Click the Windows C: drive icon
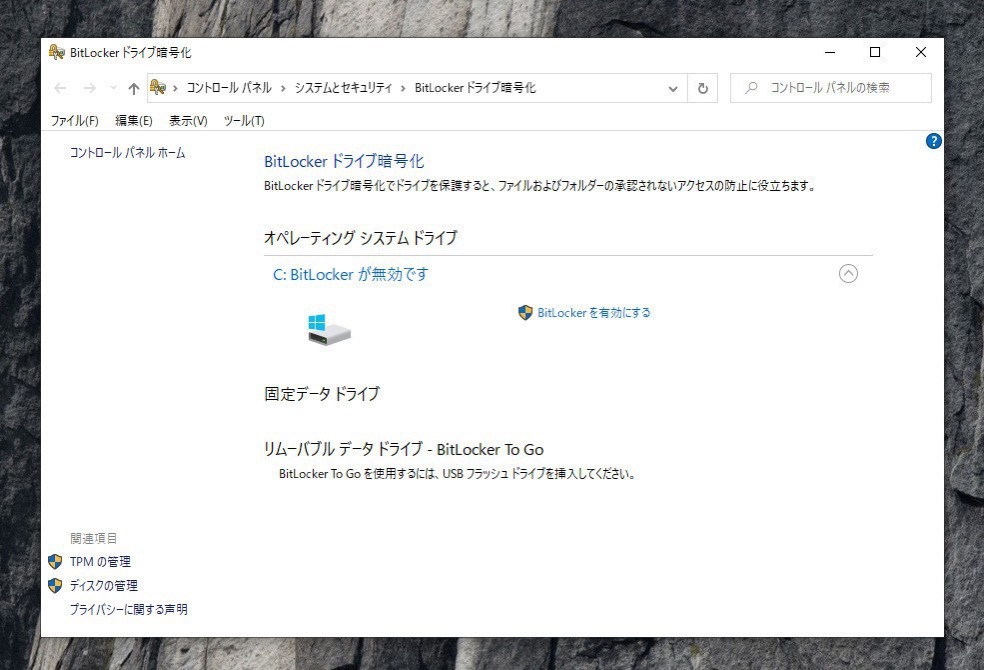Viewport: 984px width, 670px height. (x=329, y=329)
